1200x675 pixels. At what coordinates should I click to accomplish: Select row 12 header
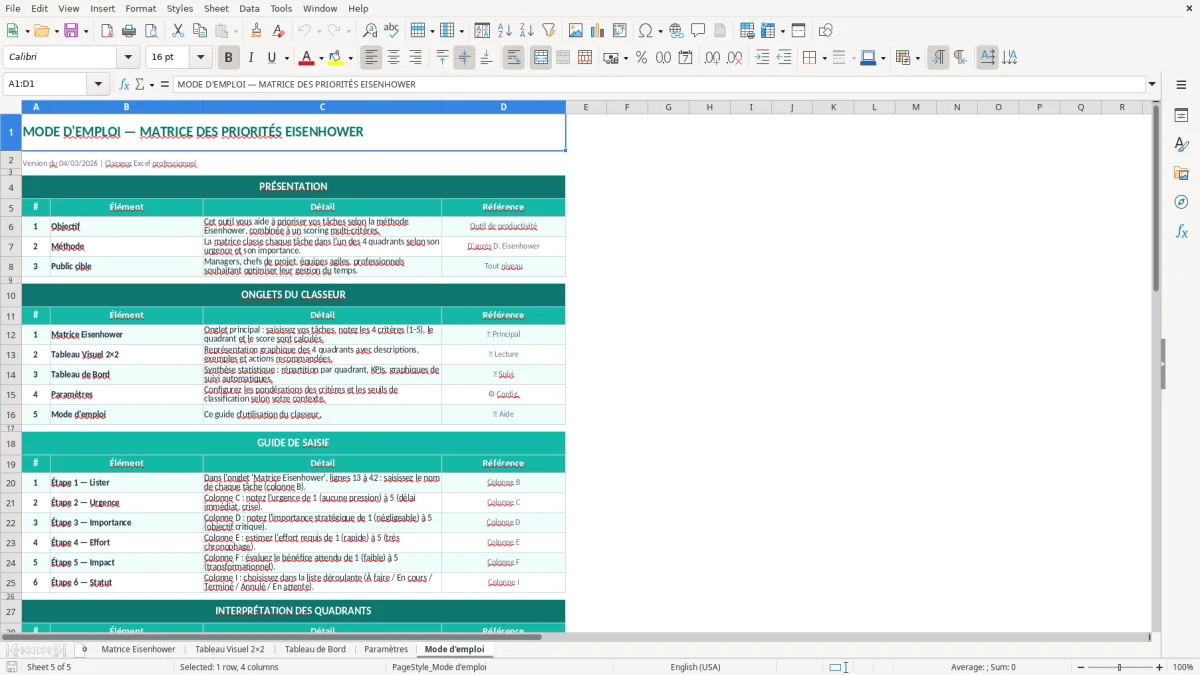click(x=11, y=335)
